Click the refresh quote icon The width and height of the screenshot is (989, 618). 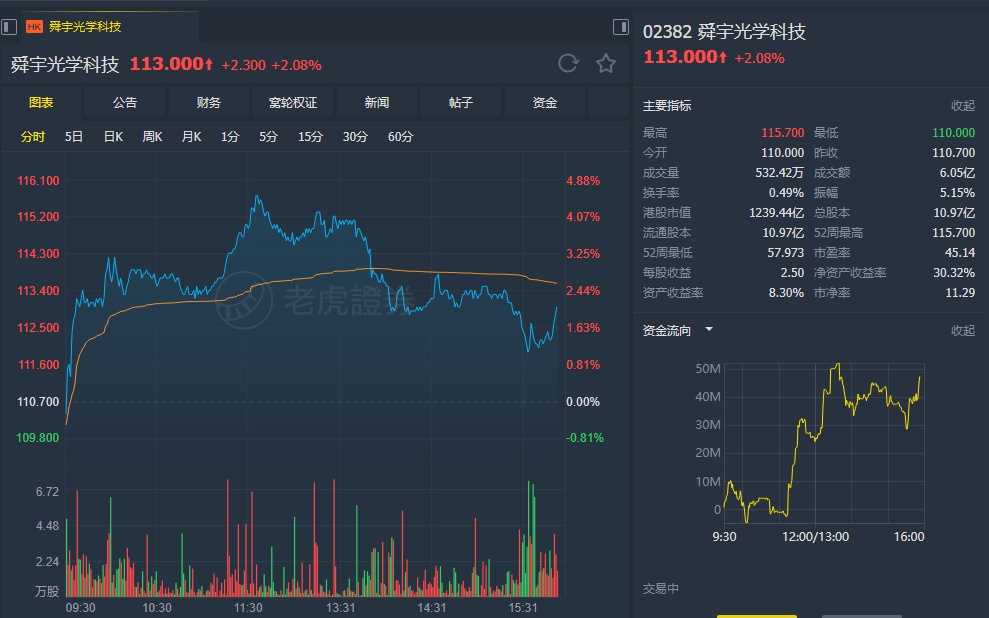[x=568, y=64]
